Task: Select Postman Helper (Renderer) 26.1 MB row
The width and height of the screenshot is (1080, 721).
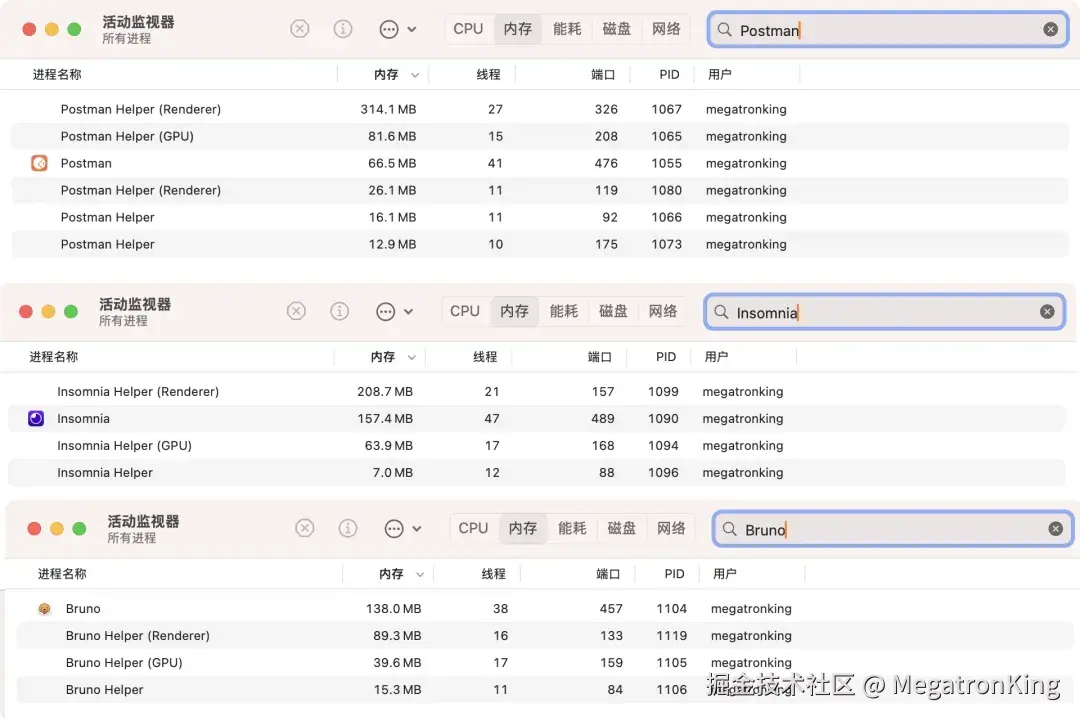Action: pyautogui.click(x=540, y=190)
